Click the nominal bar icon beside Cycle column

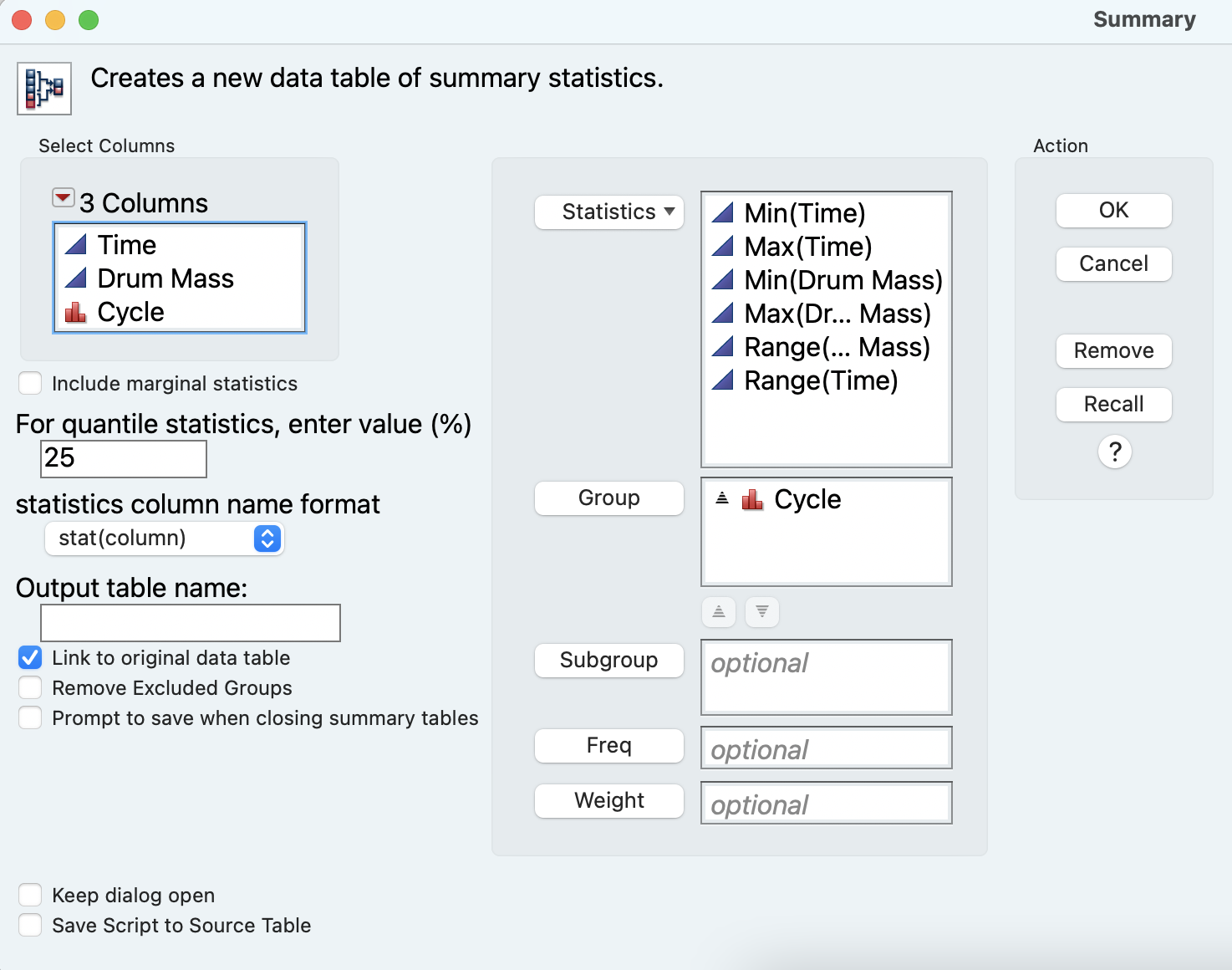[76, 313]
